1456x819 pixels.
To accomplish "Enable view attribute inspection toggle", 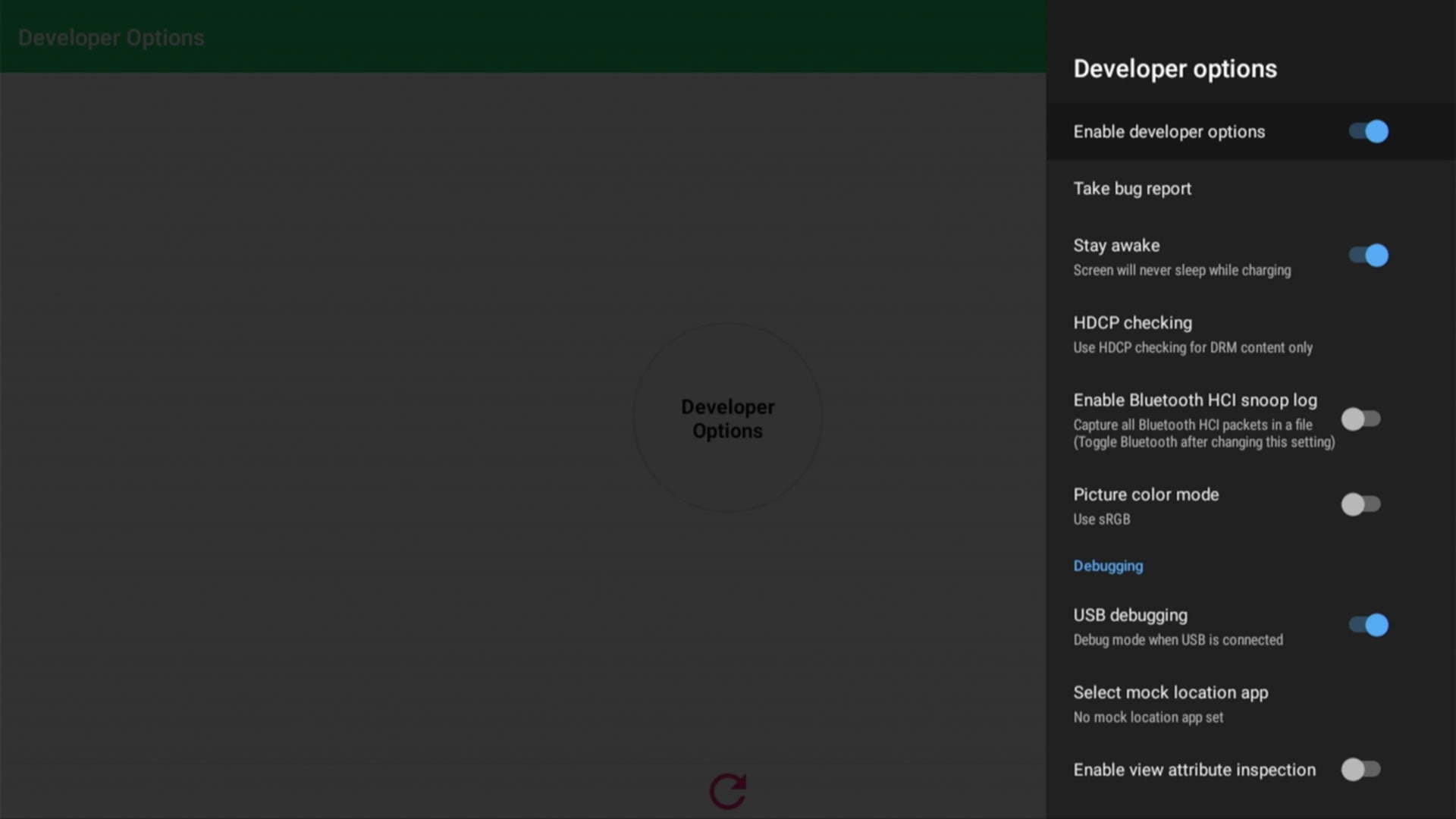I will (1360, 770).
